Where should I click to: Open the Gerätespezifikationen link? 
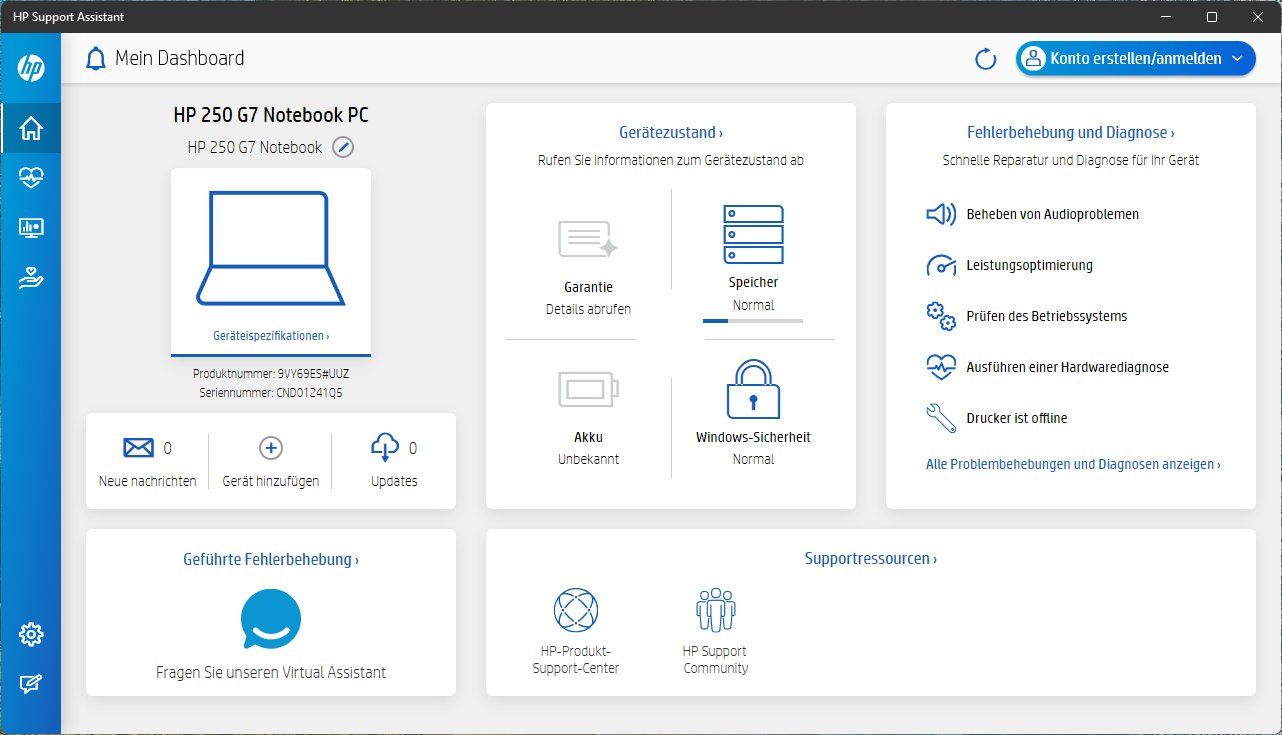pos(271,336)
